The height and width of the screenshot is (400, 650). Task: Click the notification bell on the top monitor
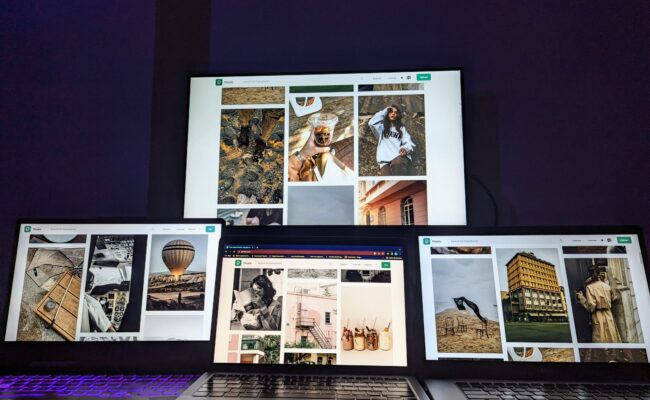(x=402, y=78)
